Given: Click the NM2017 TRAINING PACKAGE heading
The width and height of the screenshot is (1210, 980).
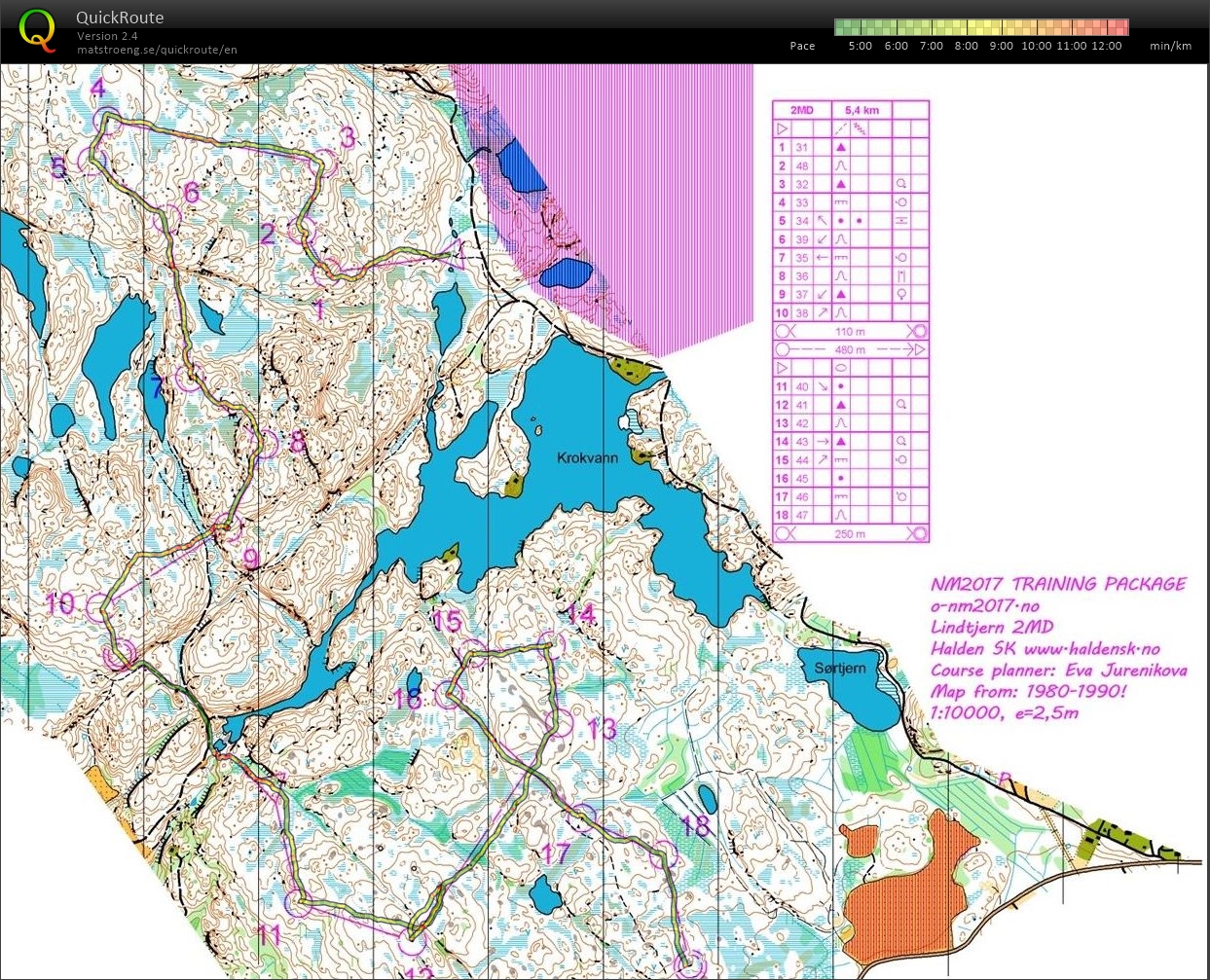Looking at the screenshot, I should pos(1058,584).
